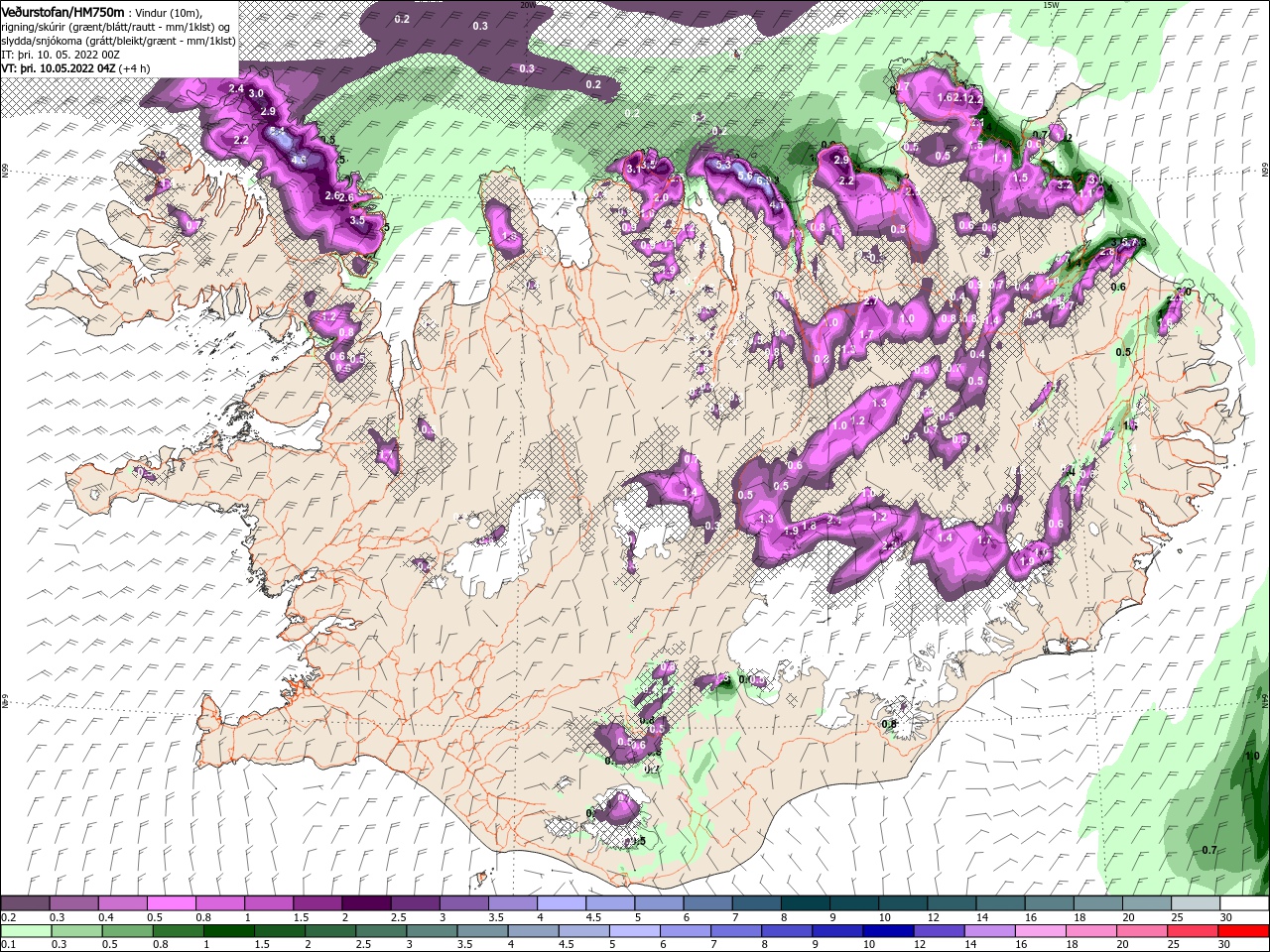Viewport: 1270px width, 952px height.
Task: Click the white swatch ending the upper legend
Action: click(1244, 903)
